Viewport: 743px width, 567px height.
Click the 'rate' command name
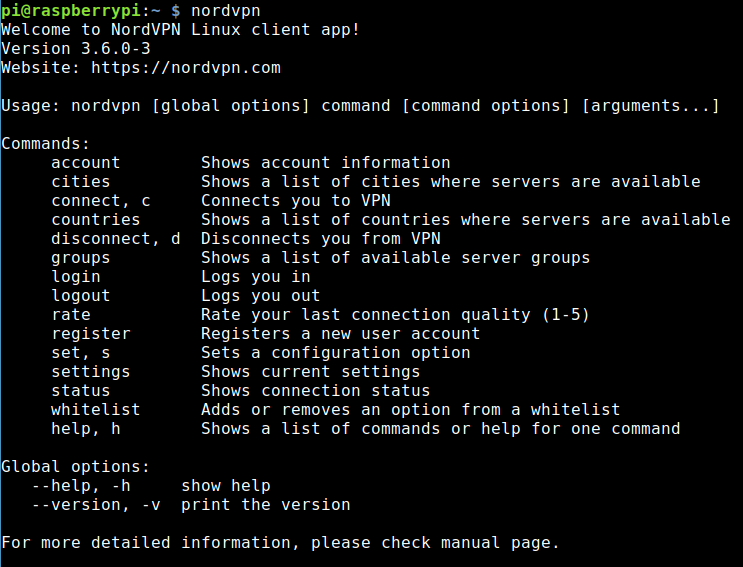pos(71,315)
